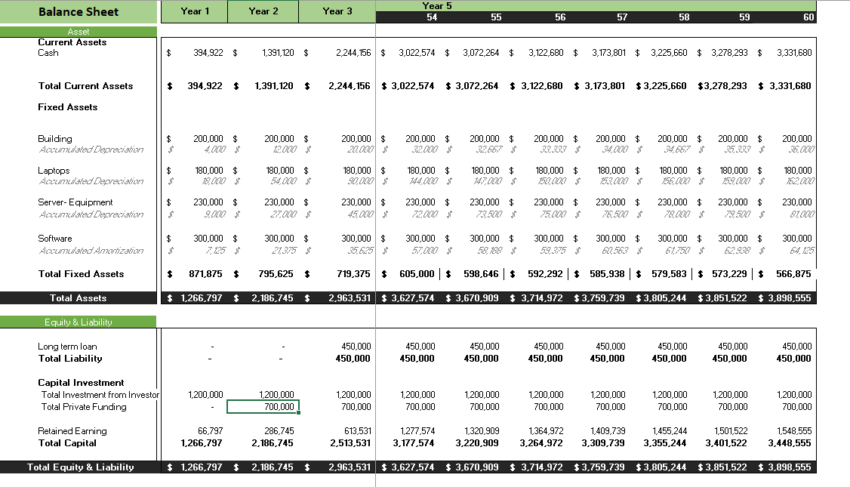The height and width of the screenshot is (487, 850).
Task: Select month 54 column header
Action: tap(432, 17)
